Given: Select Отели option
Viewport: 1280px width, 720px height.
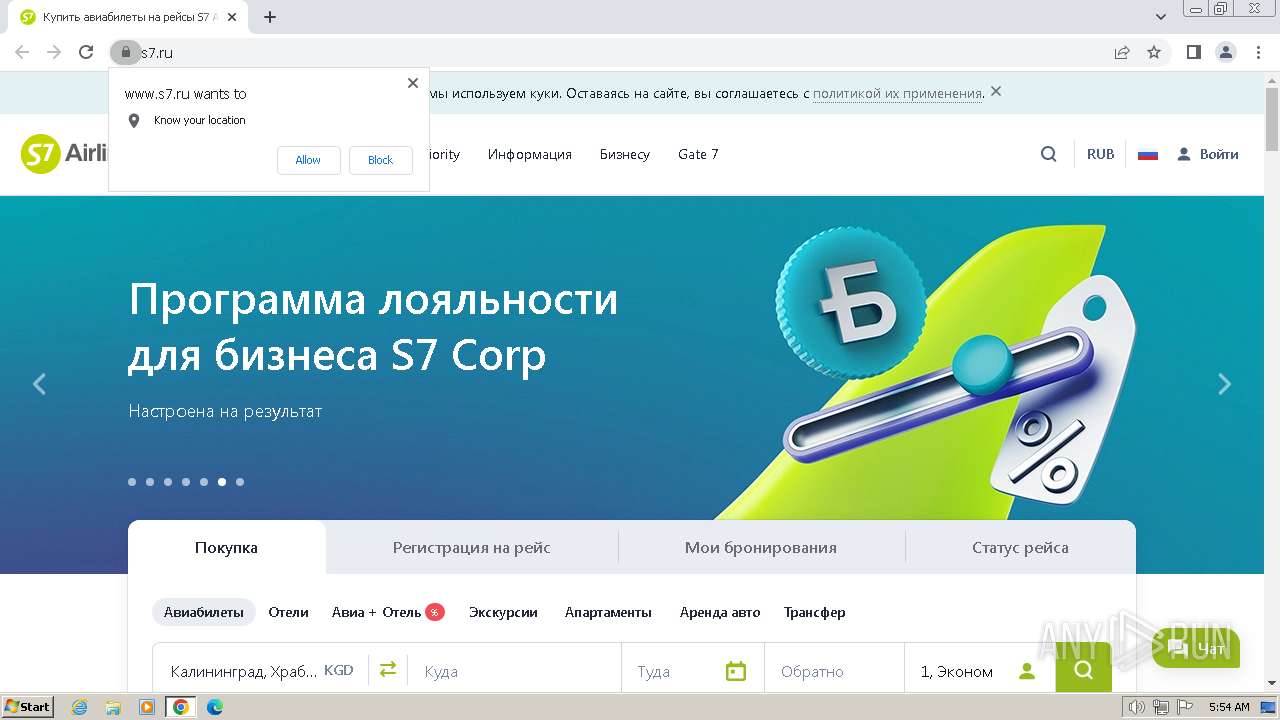Looking at the screenshot, I should pyautogui.click(x=288, y=612).
